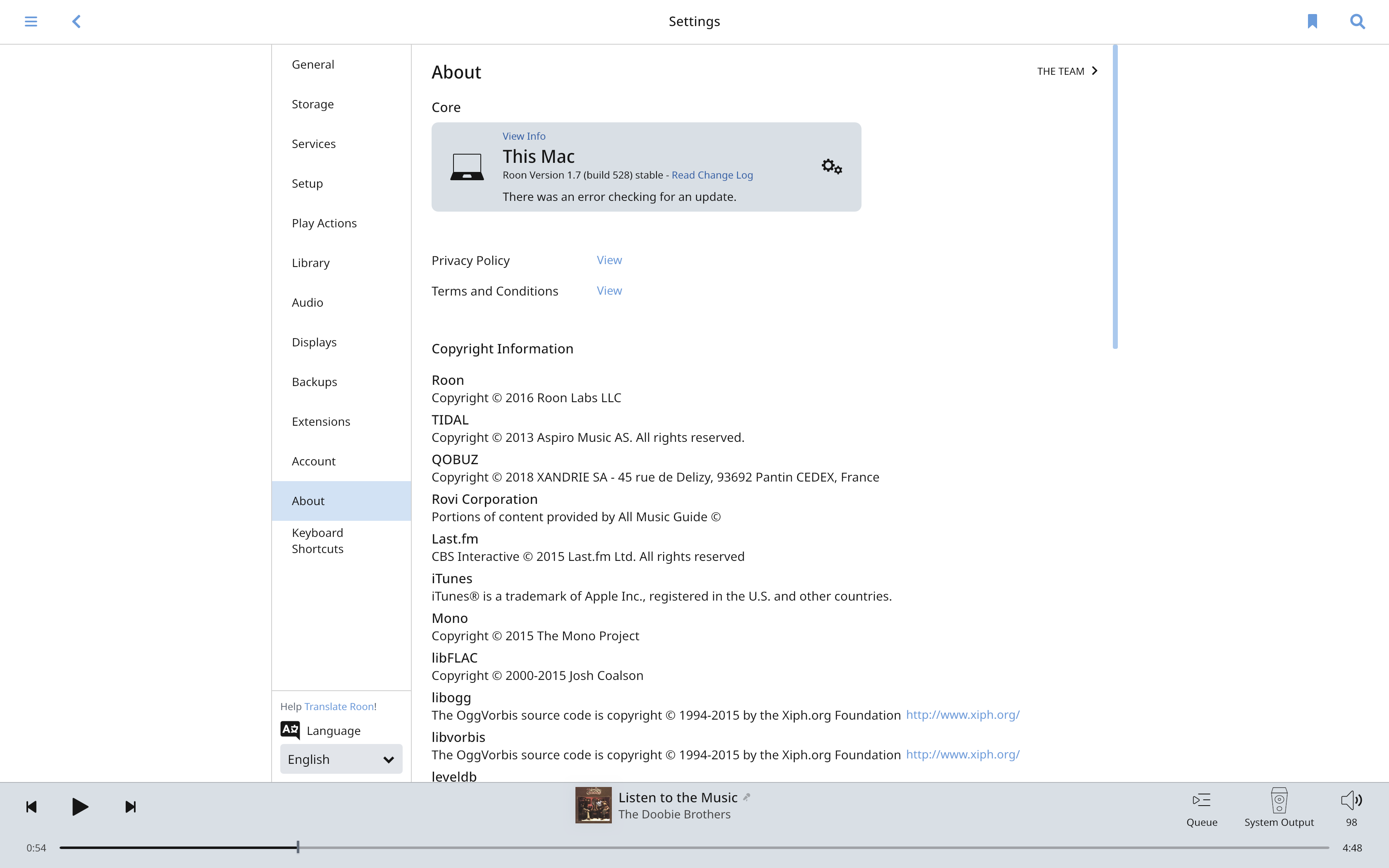View the Terms and Conditions

click(x=609, y=291)
